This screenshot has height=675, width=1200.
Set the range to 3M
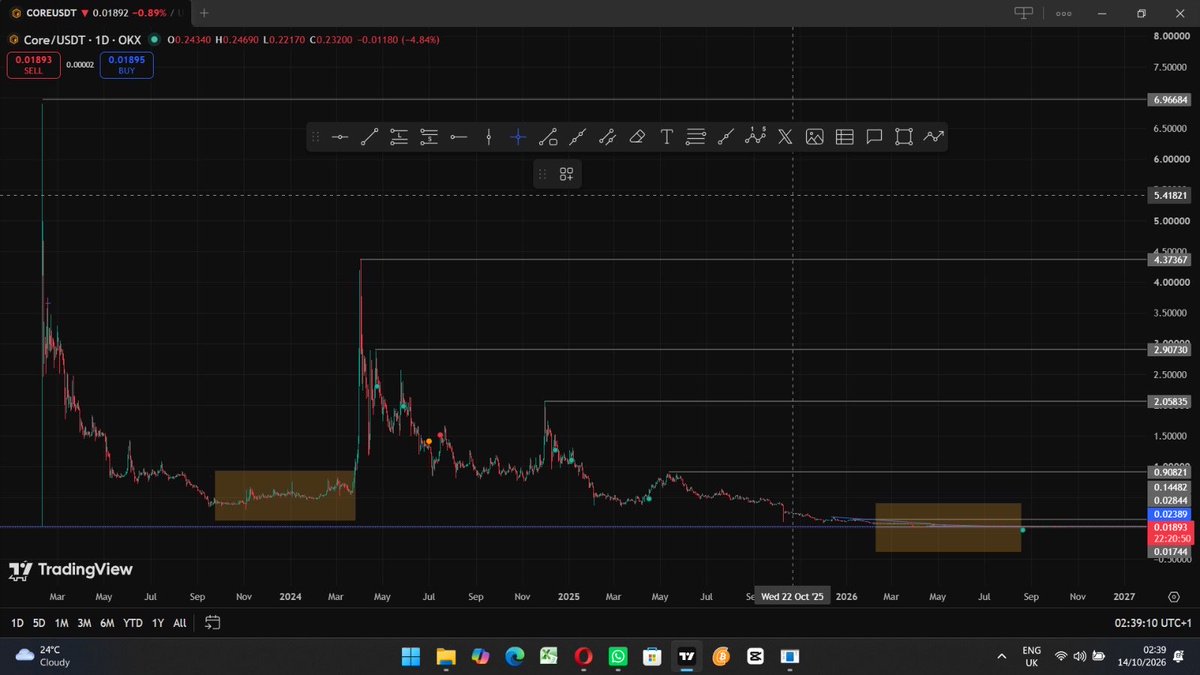click(x=85, y=623)
